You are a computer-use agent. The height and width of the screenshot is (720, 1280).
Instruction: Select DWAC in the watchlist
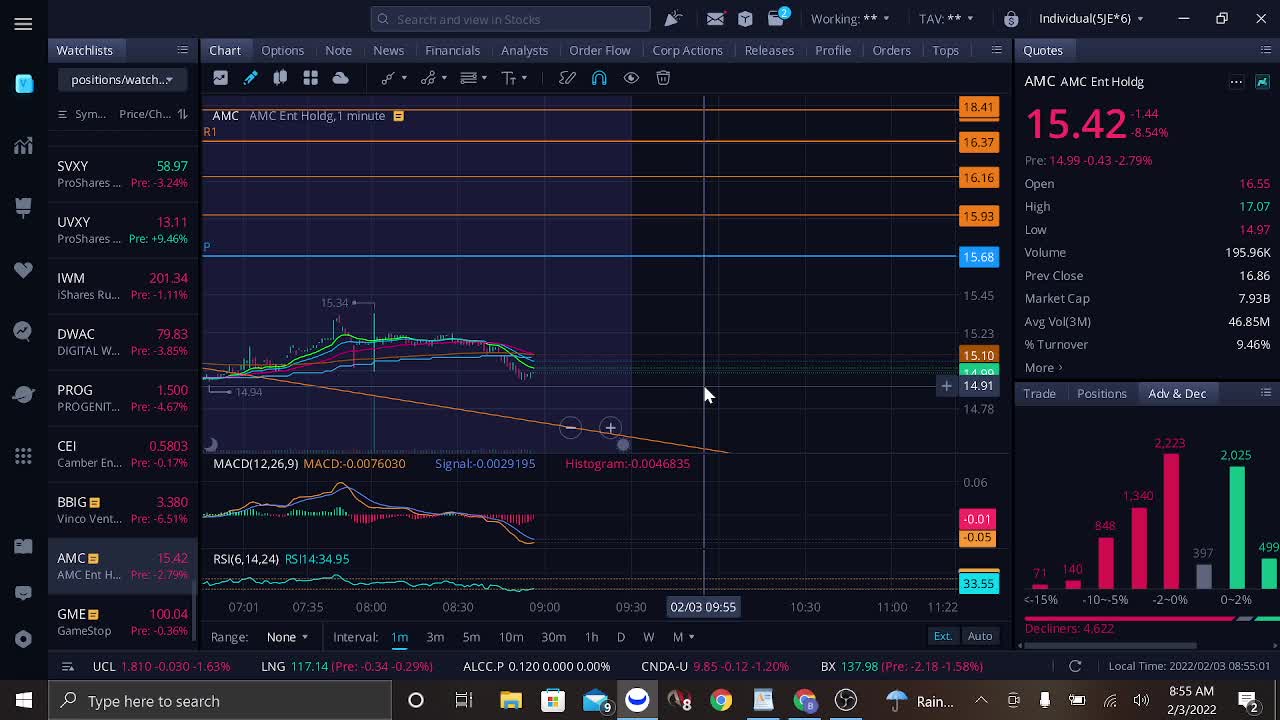point(122,342)
